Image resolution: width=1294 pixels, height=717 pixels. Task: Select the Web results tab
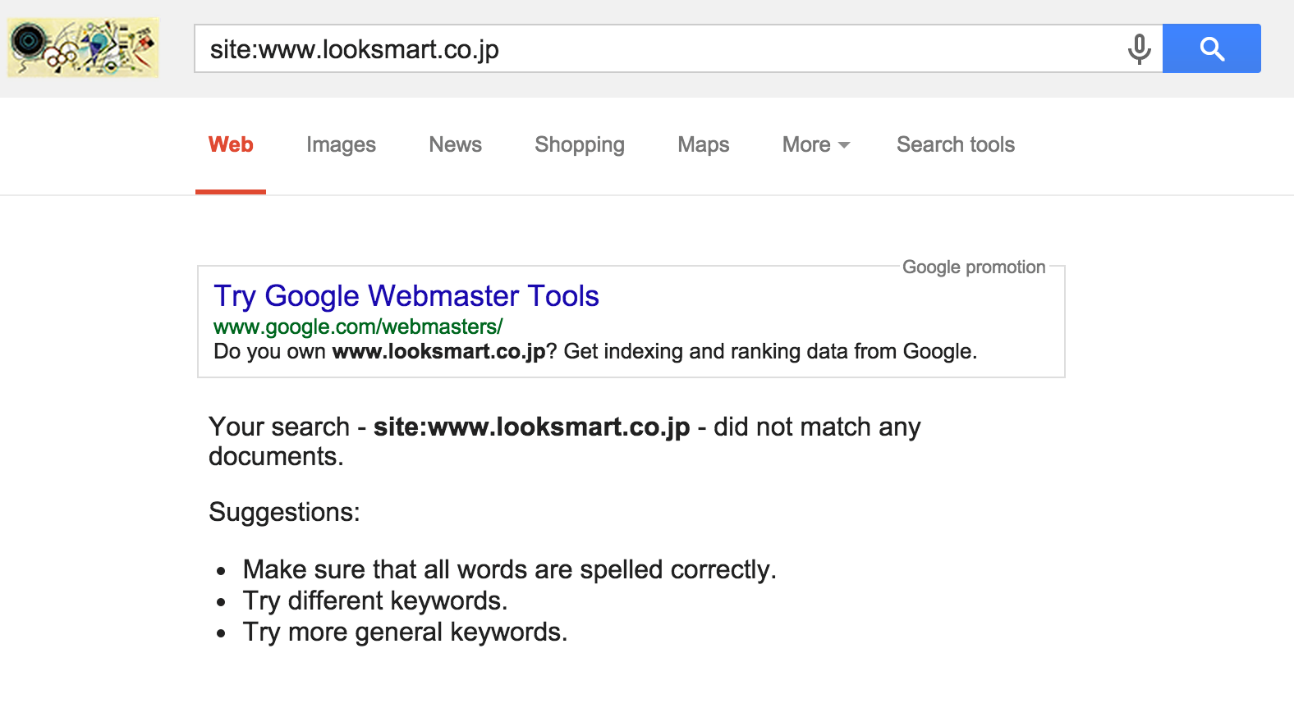pos(231,145)
